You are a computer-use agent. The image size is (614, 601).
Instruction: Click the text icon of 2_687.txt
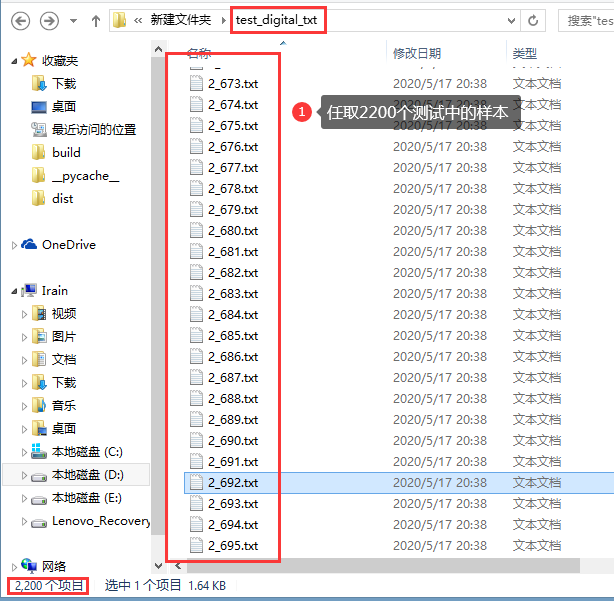[x=196, y=377]
